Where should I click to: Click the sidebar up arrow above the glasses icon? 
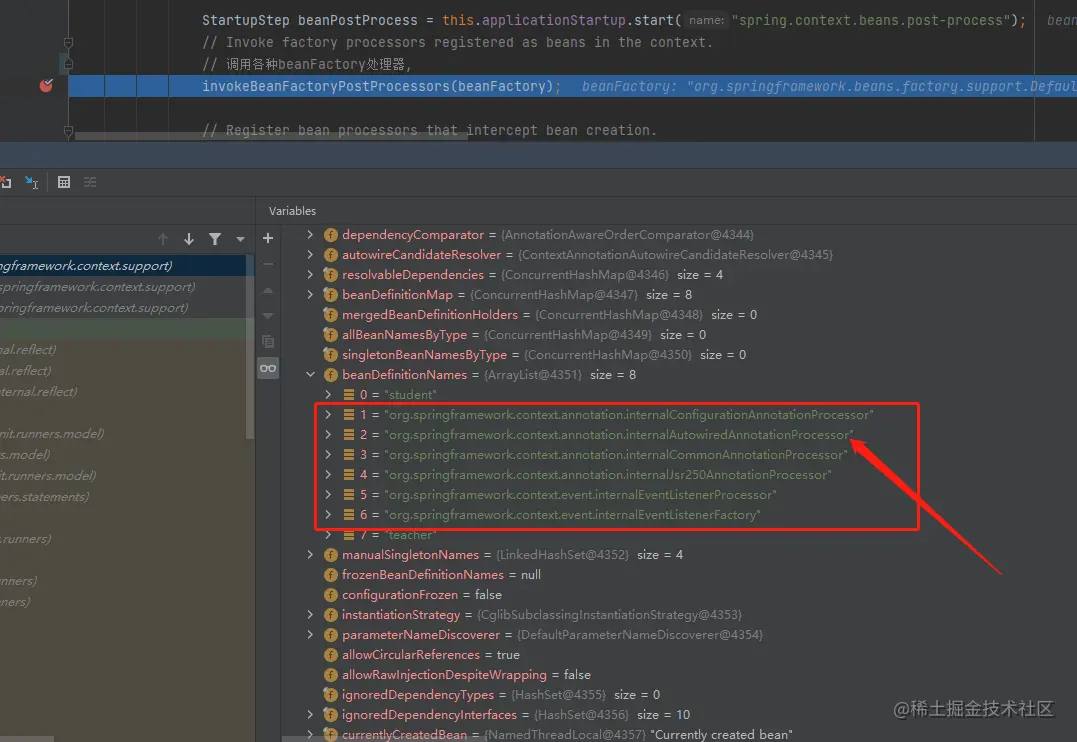(x=268, y=290)
